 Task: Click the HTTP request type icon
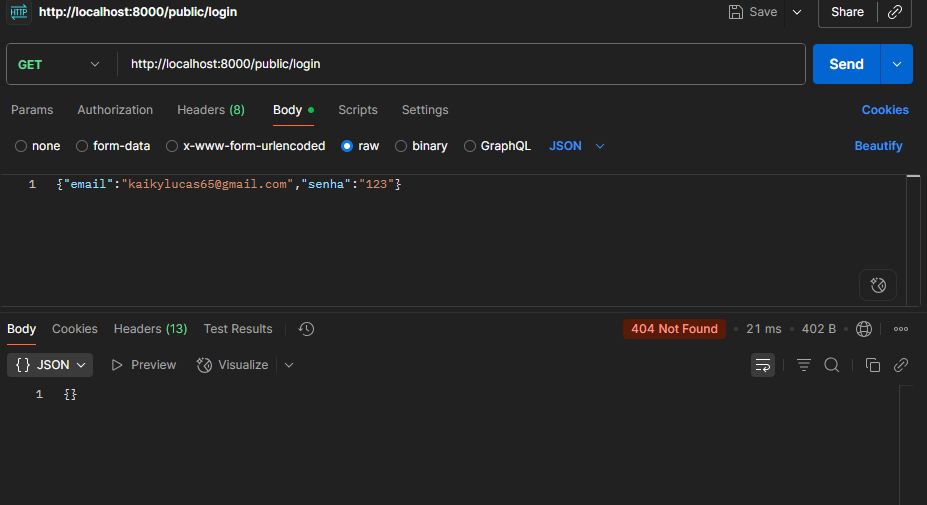click(18, 12)
